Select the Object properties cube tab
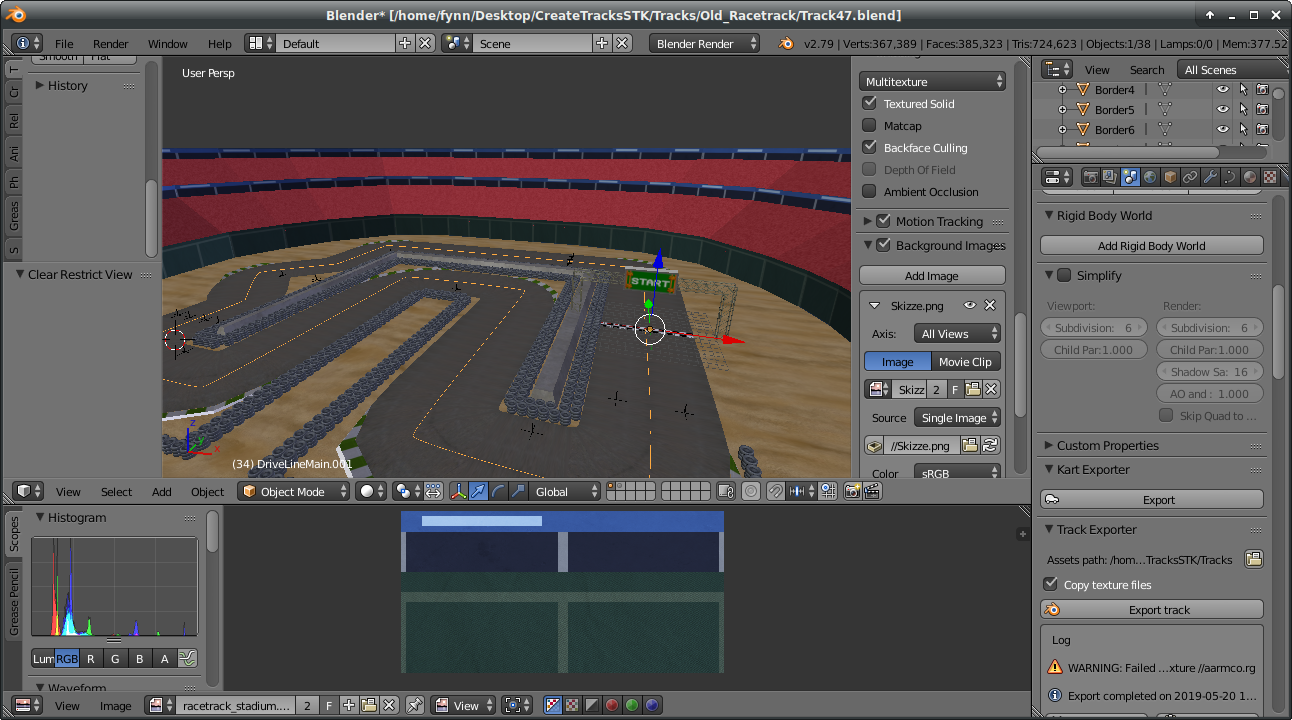 1170,177
